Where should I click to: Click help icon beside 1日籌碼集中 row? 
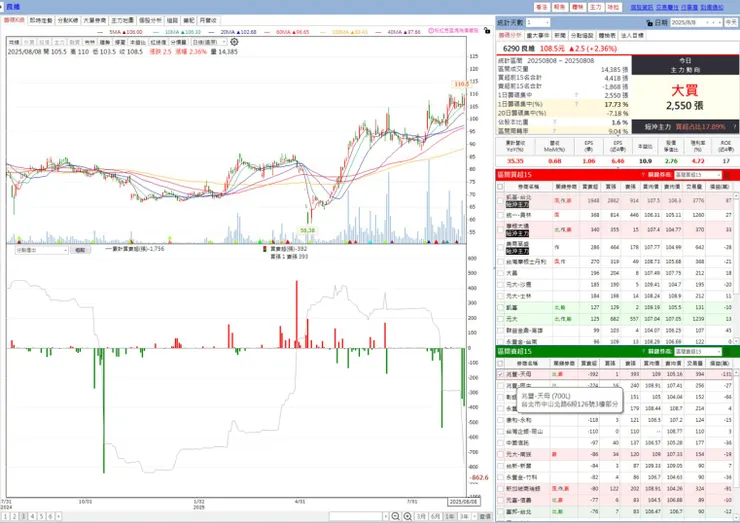[576, 95]
